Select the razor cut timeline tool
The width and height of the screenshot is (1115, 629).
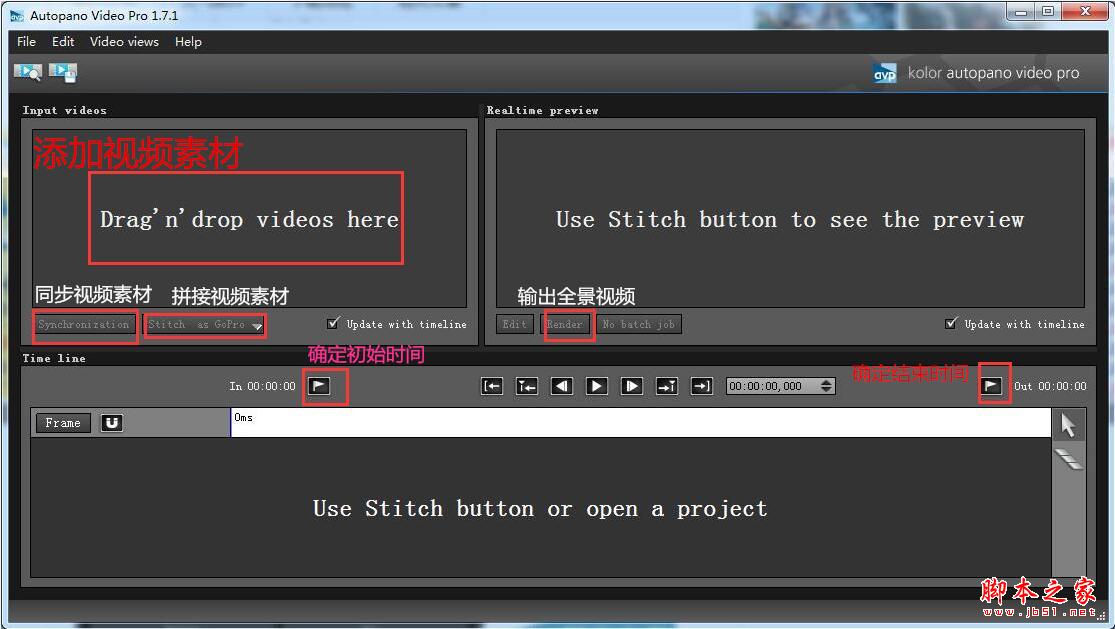(1069, 459)
